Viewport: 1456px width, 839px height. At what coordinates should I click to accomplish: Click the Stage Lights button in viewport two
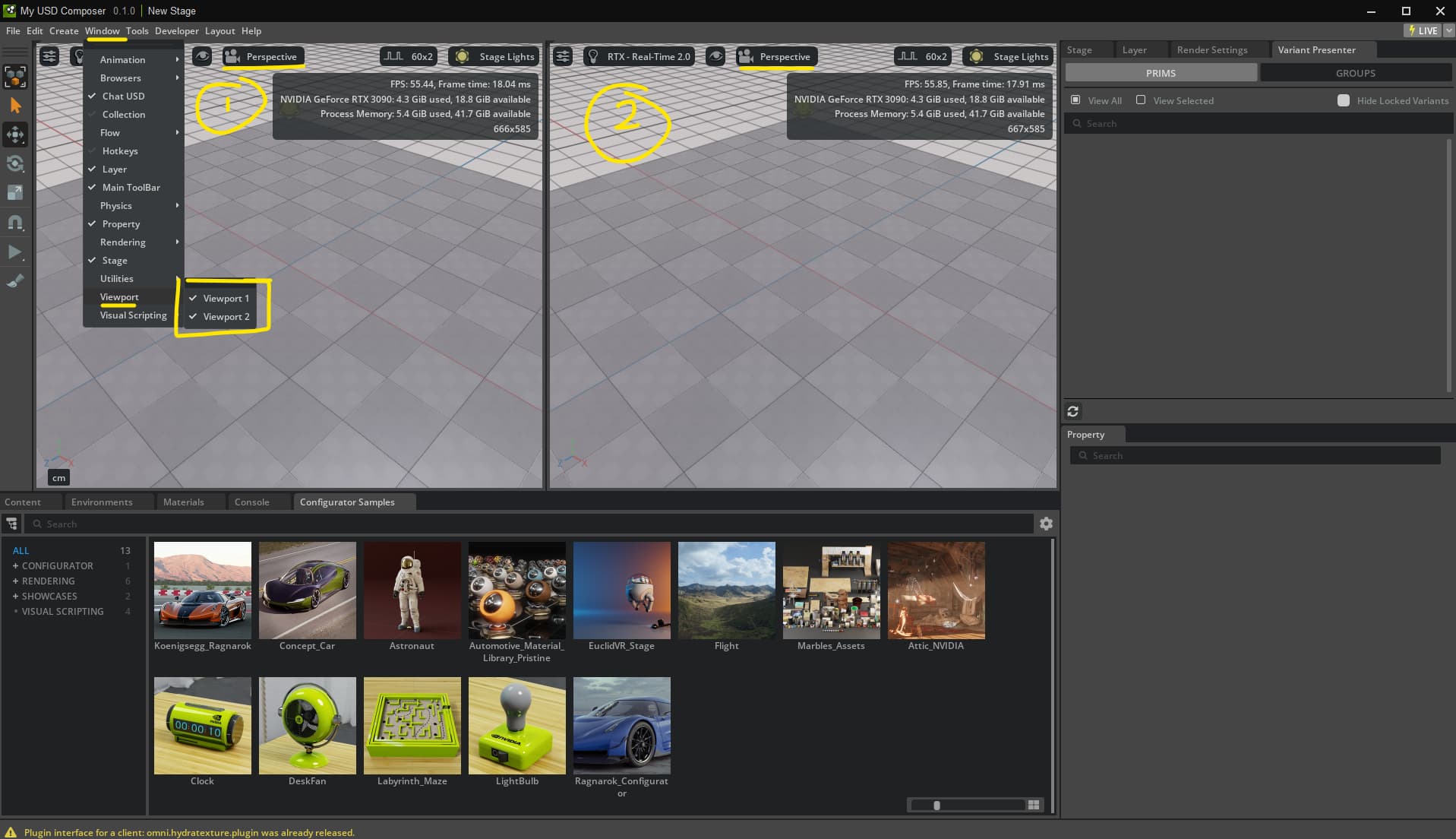tap(1007, 55)
